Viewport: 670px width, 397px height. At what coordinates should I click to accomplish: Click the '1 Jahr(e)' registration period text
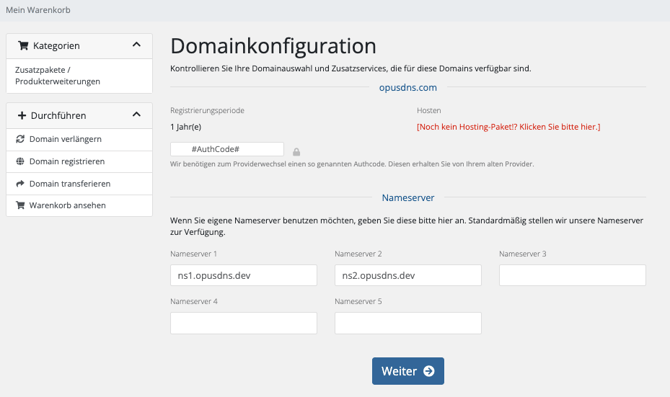click(x=185, y=127)
